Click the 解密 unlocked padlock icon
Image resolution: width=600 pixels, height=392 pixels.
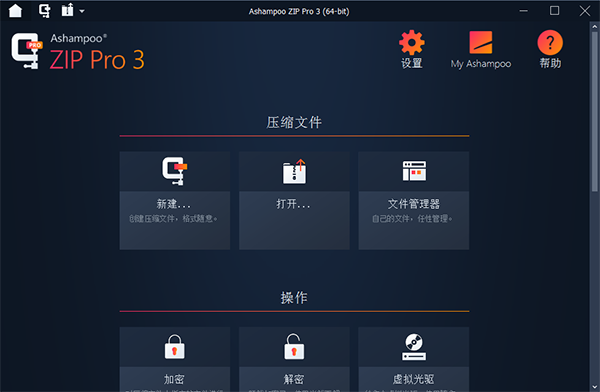pos(294,346)
